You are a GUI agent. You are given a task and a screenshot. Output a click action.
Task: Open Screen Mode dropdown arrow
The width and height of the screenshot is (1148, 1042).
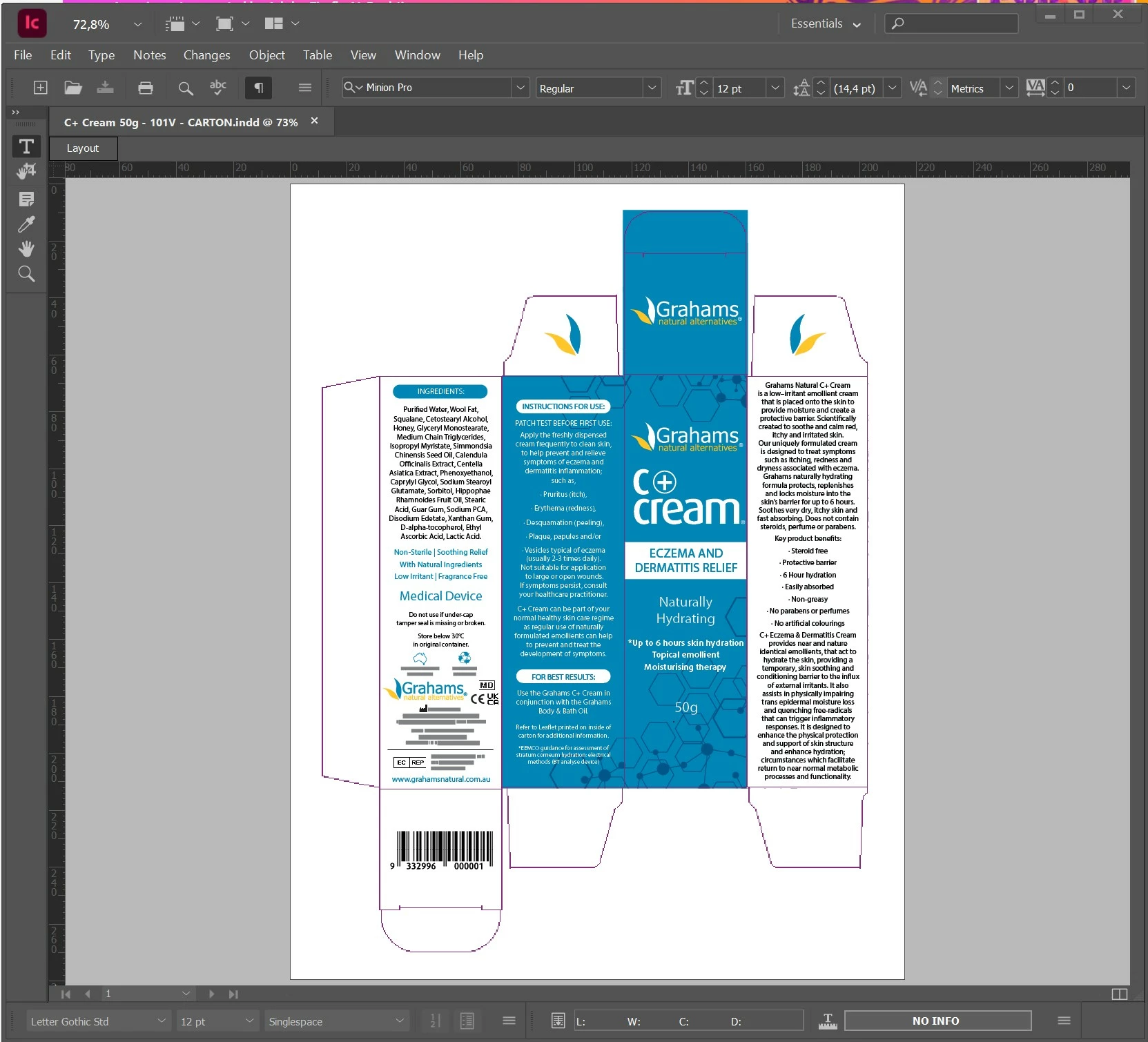coord(245,23)
